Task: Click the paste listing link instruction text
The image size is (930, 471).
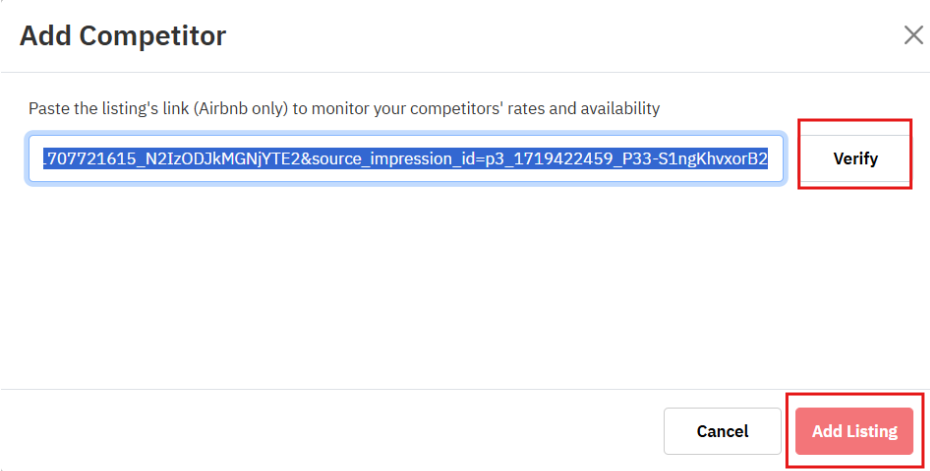Action: tap(344, 108)
